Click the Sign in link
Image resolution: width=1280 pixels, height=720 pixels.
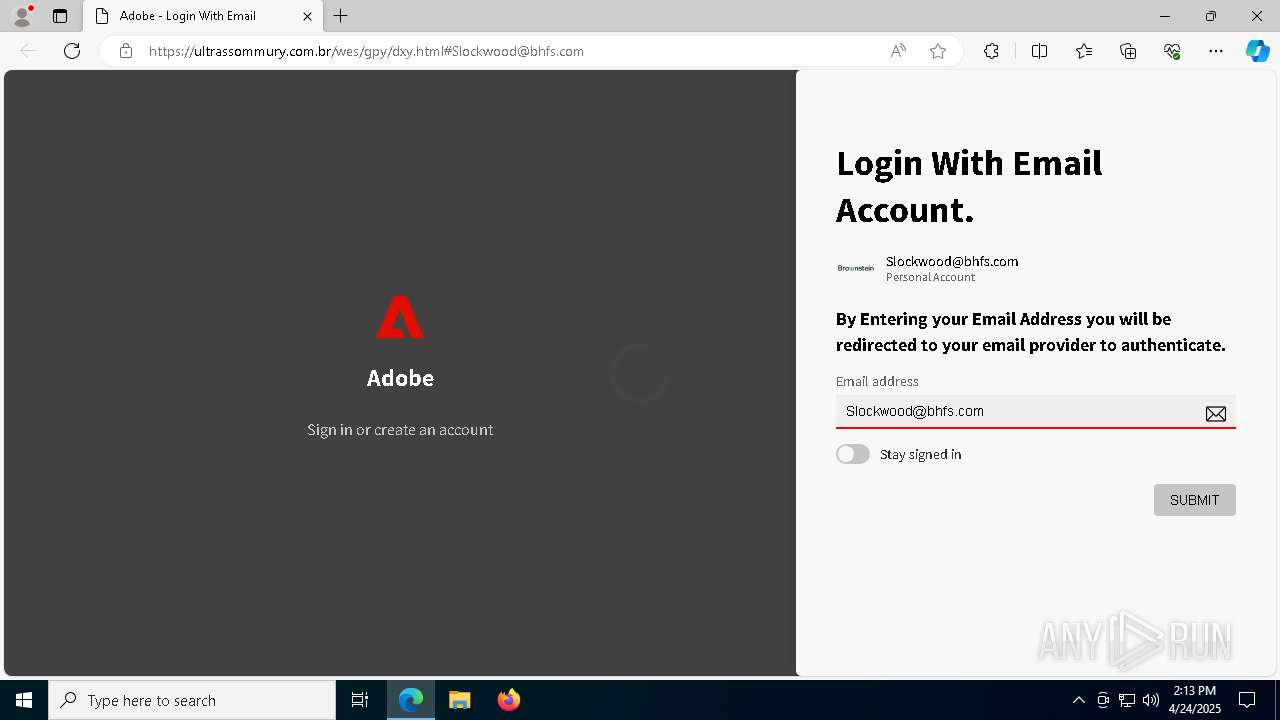click(330, 429)
